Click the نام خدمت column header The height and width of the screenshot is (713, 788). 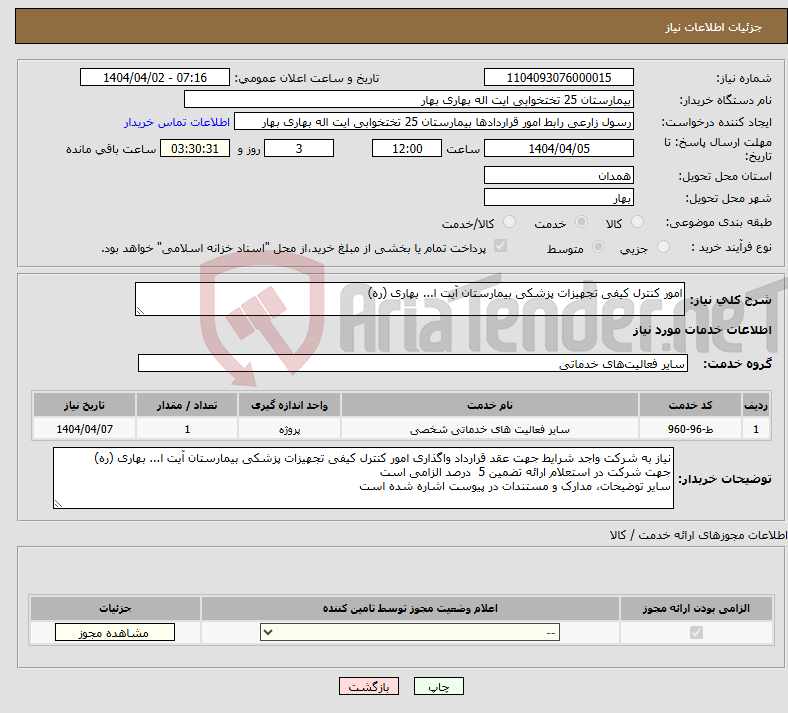coord(489,405)
